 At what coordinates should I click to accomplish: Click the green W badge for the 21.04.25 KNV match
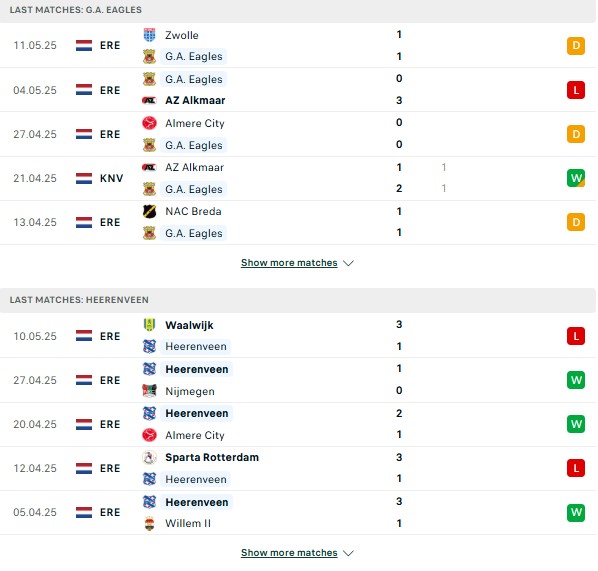575,178
